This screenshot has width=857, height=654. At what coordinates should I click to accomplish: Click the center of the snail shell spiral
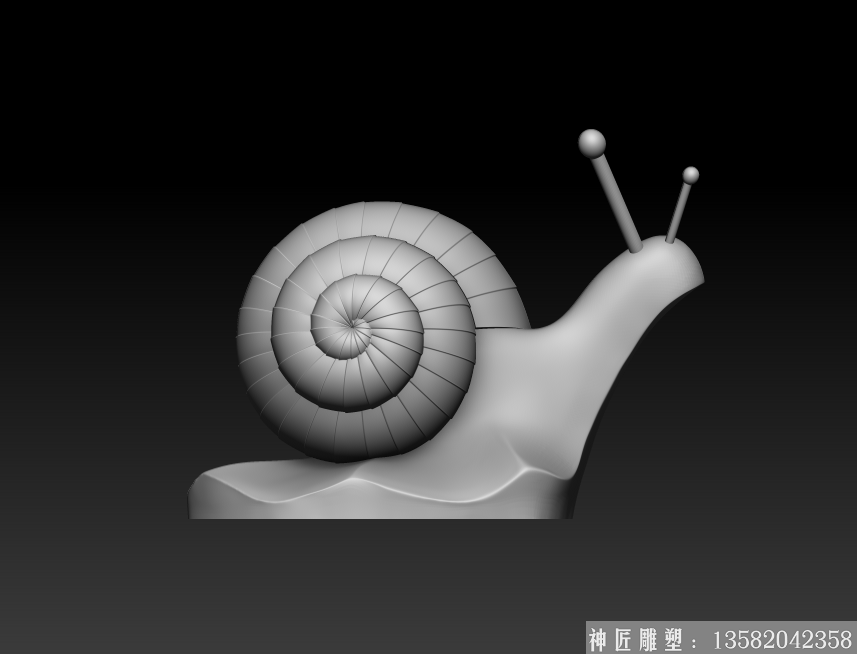point(353,323)
